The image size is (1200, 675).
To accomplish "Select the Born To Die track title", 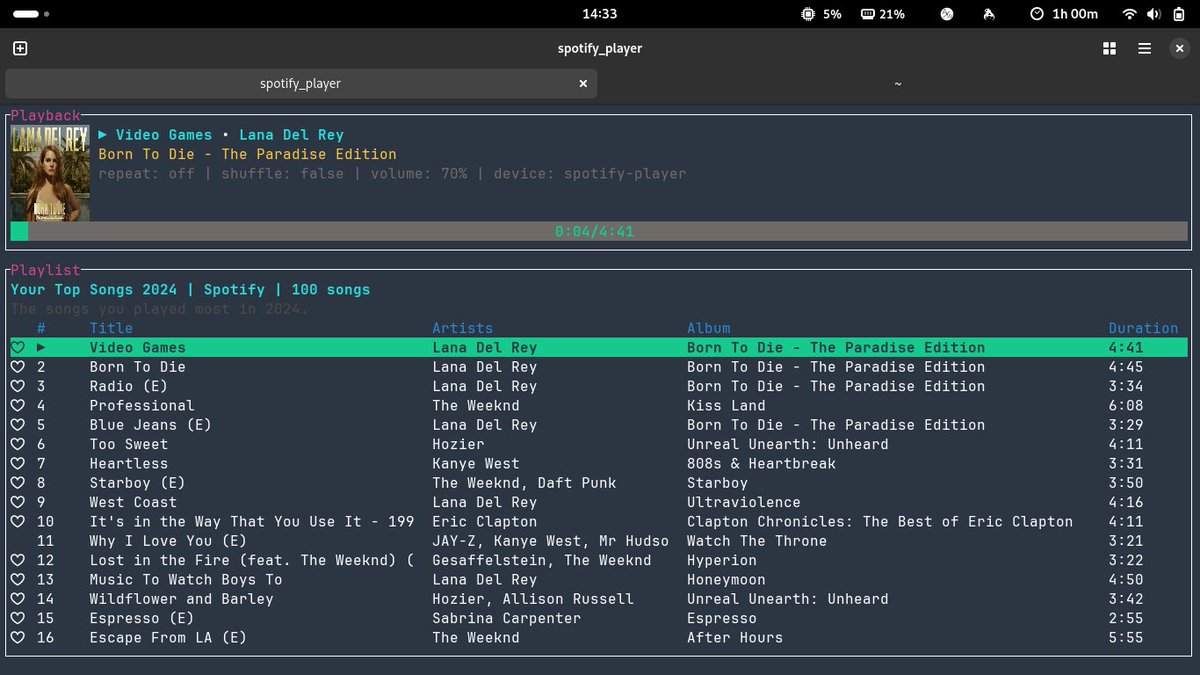I will 138,367.
